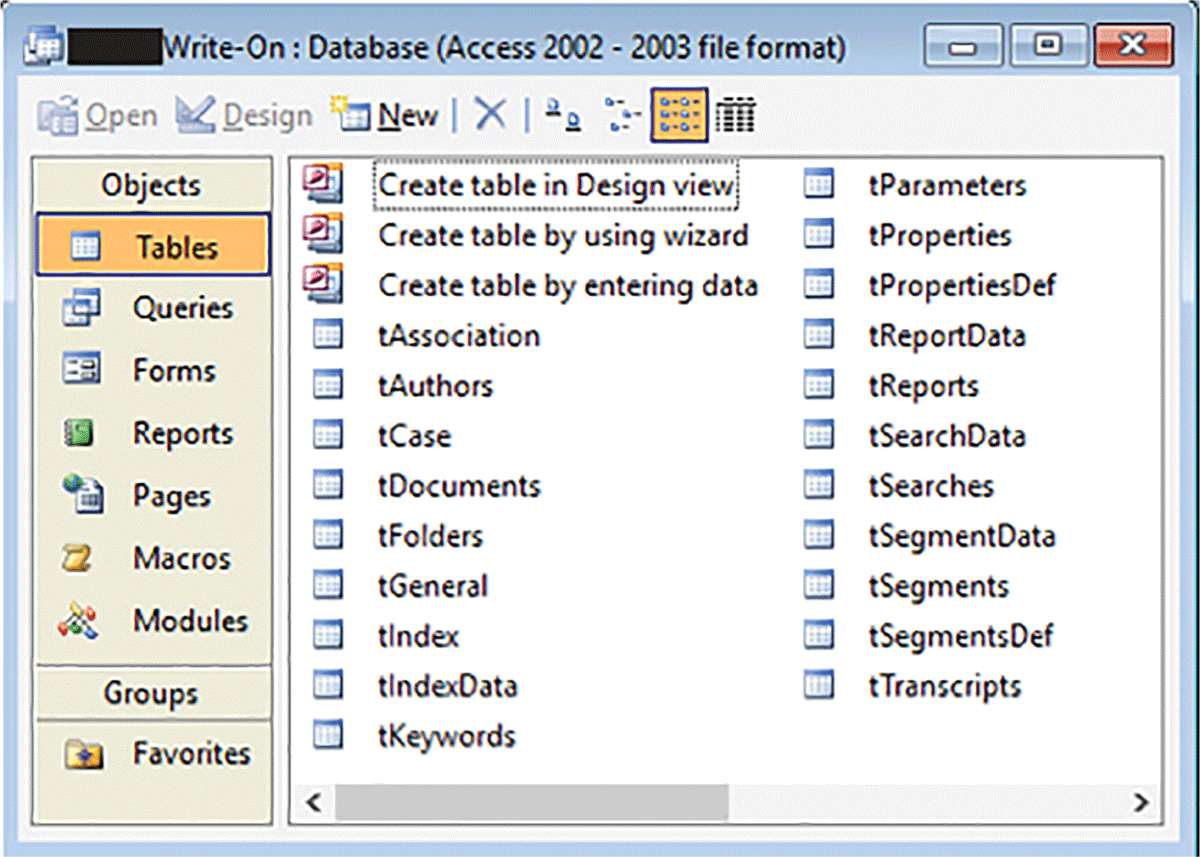This screenshot has width=1200, height=857.
Task: Minimize the Database window
Action: click(x=963, y=46)
